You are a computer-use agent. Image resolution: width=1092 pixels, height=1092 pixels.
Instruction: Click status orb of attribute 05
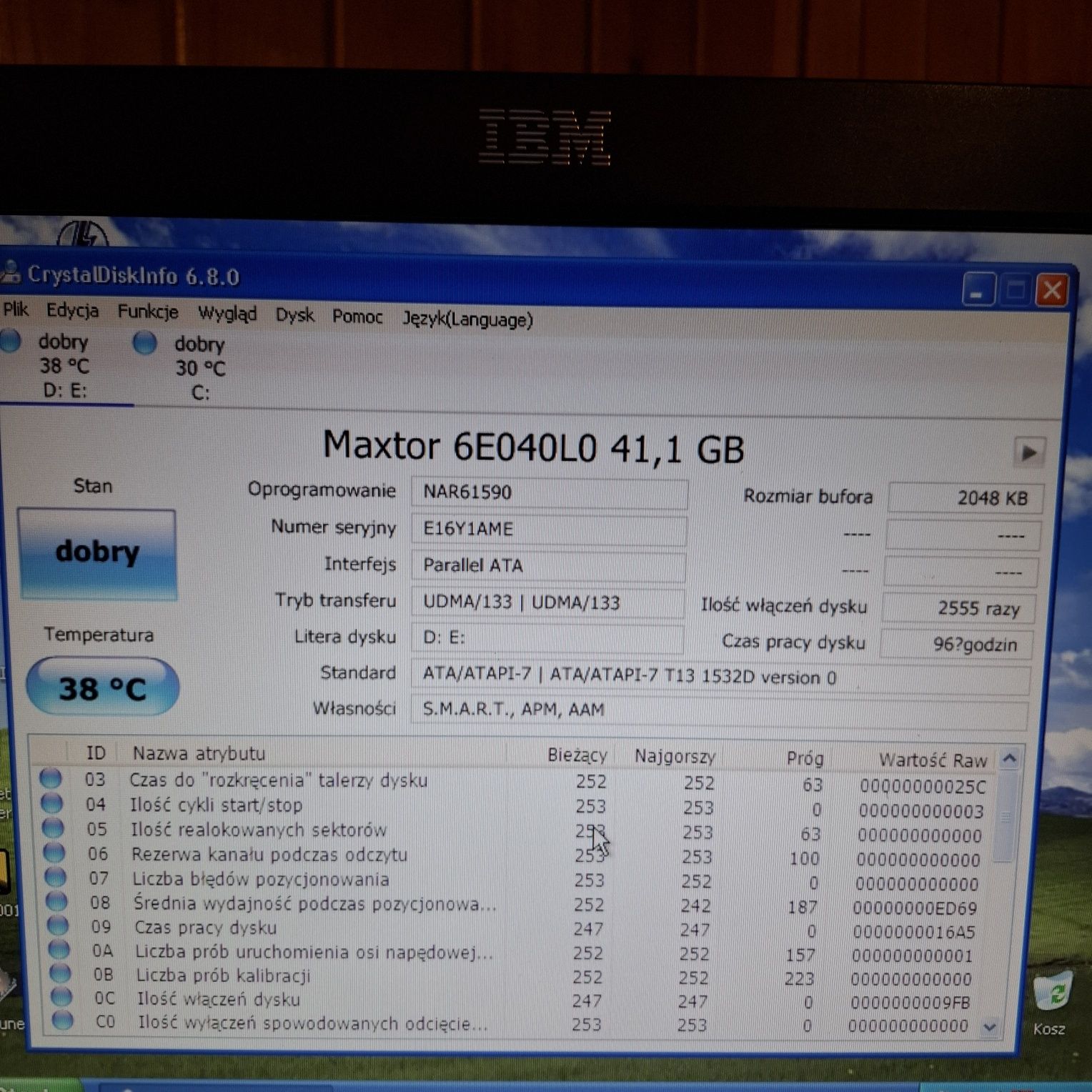coord(53,828)
